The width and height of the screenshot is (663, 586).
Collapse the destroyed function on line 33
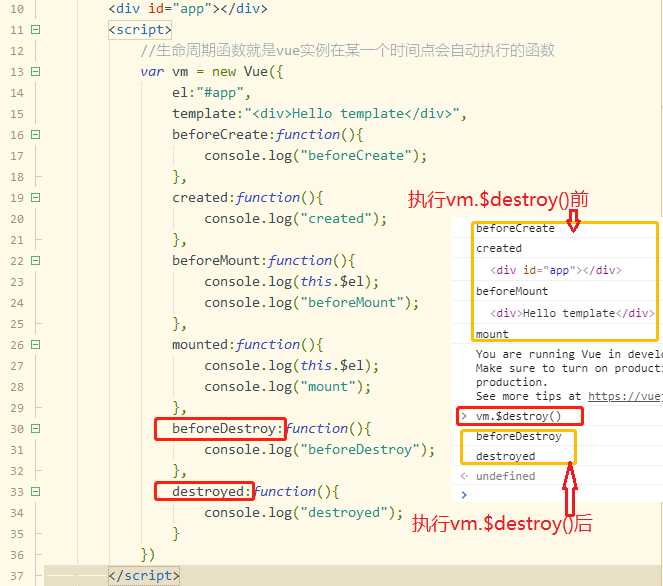coord(36,492)
